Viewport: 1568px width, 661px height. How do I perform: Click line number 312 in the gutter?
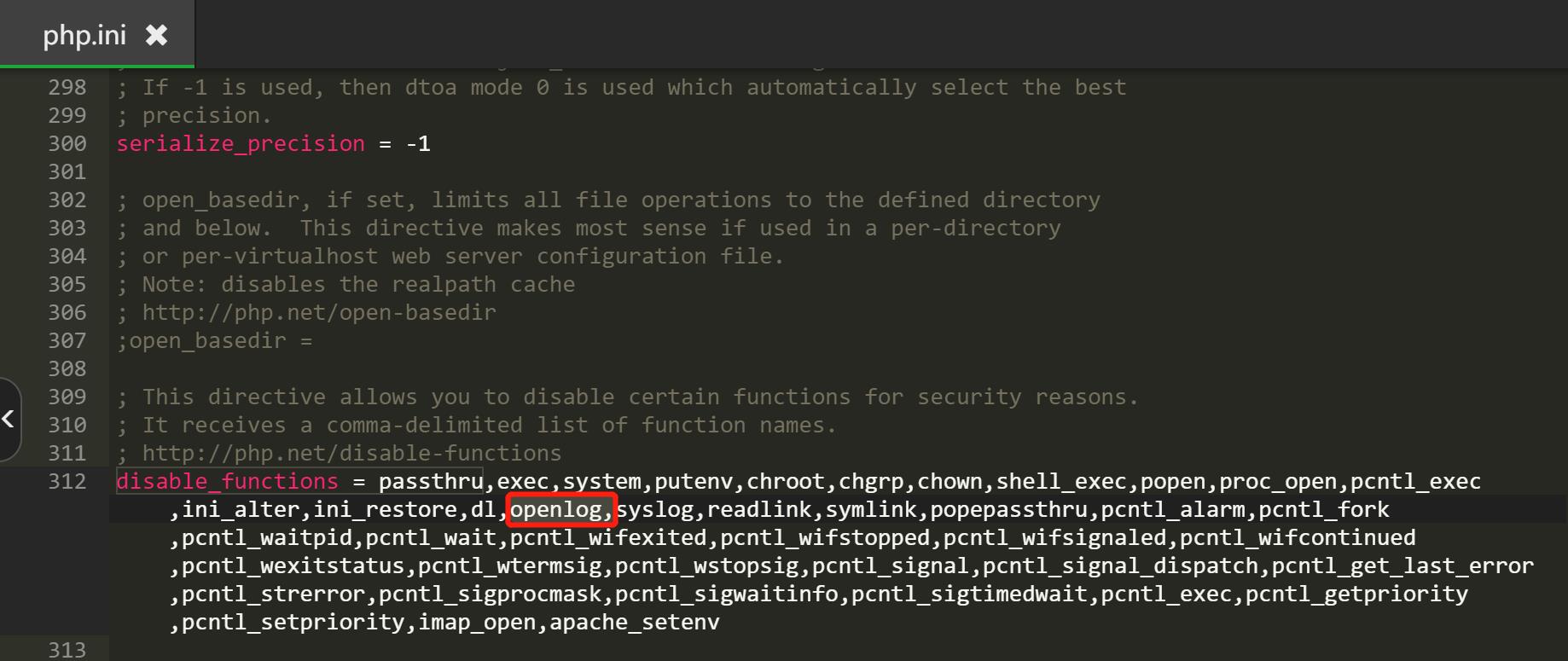[x=67, y=481]
